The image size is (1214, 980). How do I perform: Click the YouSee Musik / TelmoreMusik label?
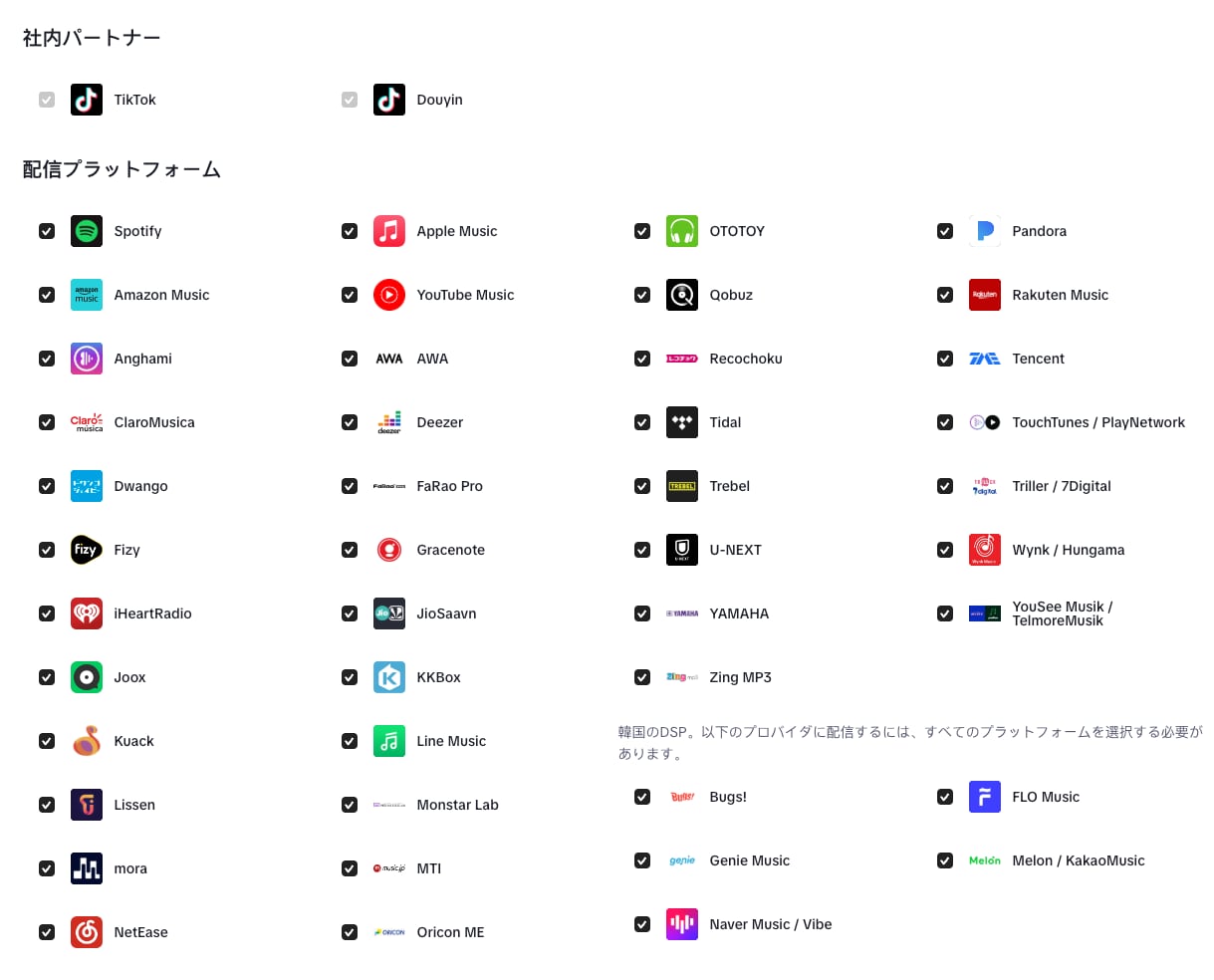point(1062,613)
